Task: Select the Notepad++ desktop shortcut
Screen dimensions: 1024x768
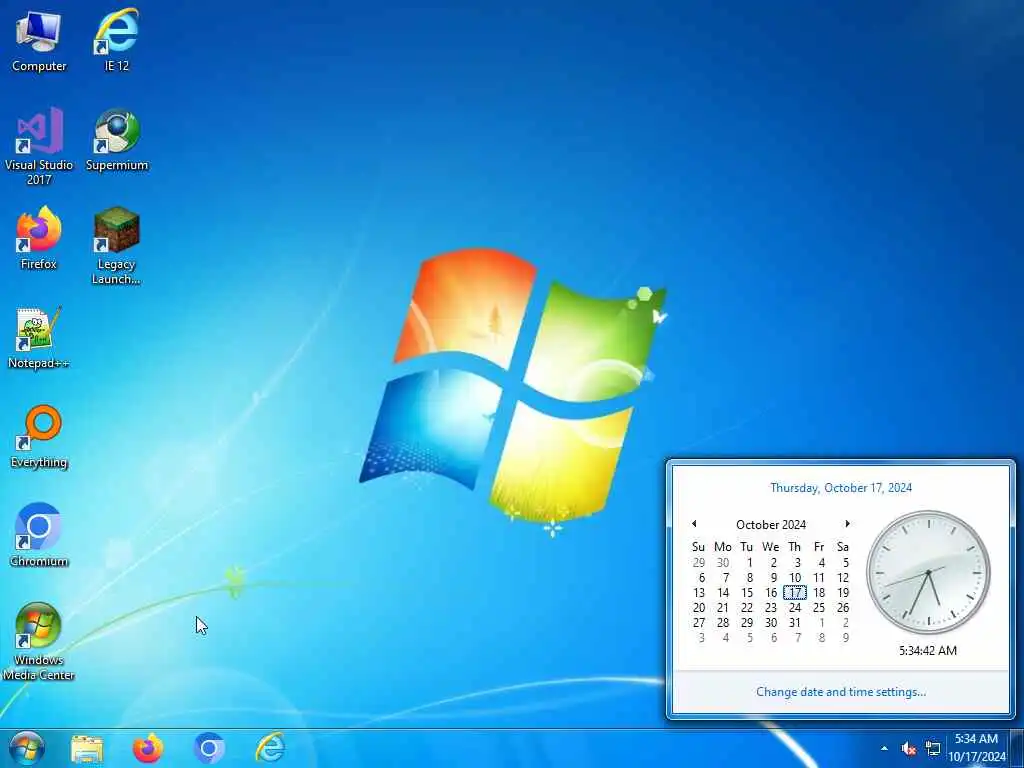Action: pos(39,338)
